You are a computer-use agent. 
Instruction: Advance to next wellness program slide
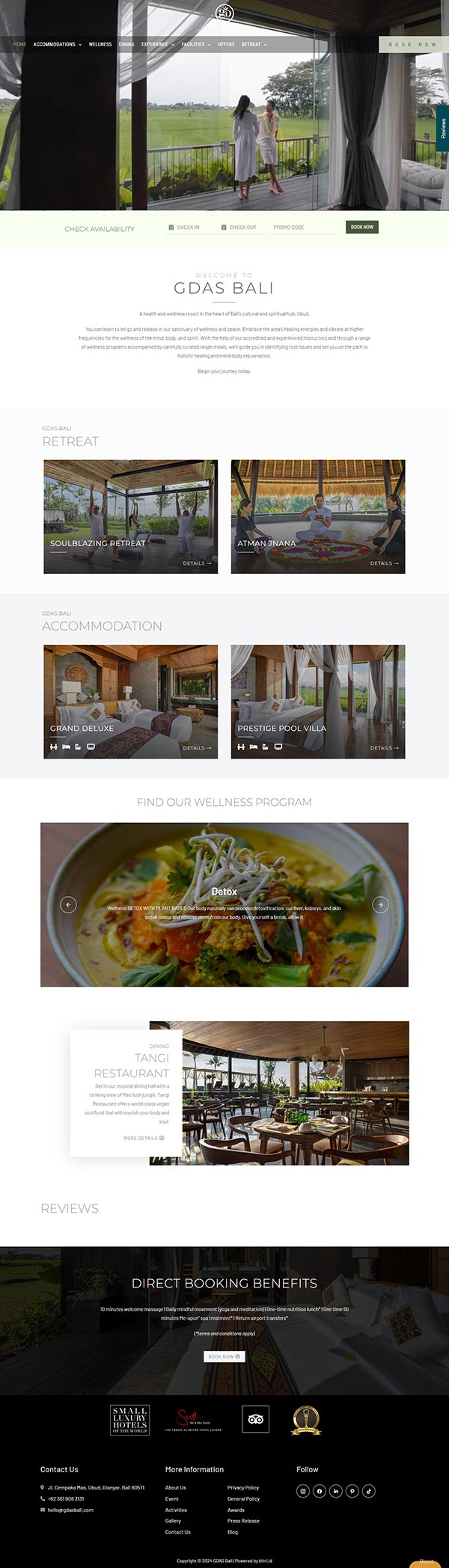click(380, 904)
